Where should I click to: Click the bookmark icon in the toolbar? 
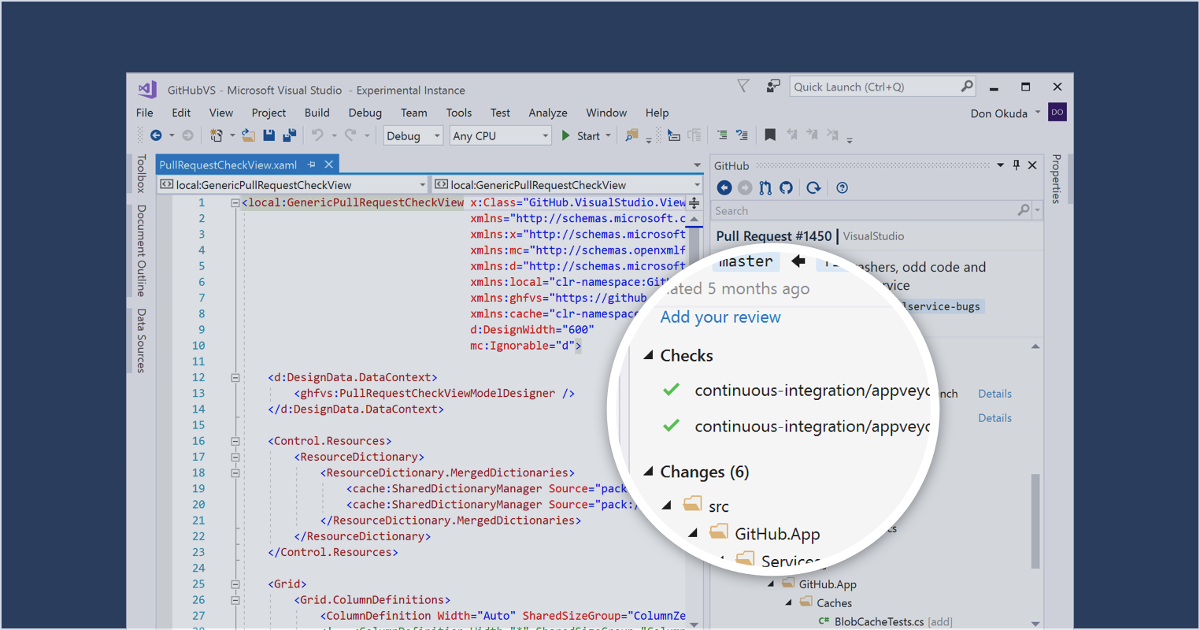[x=770, y=136]
